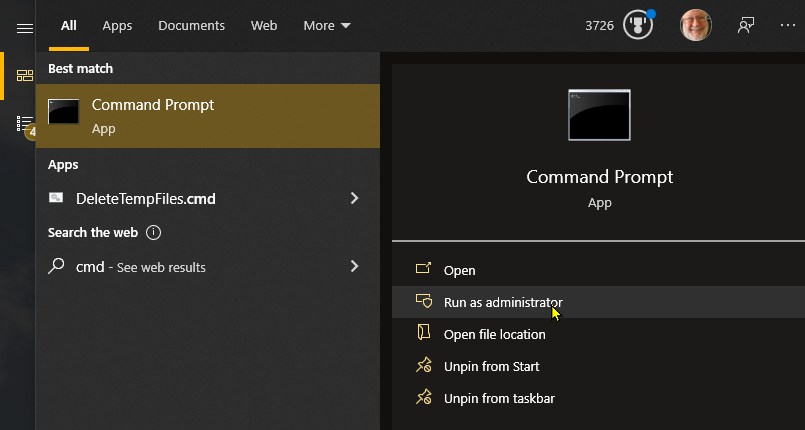Click the left sidebar home layout icon
Image resolution: width=805 pixels, height=430 pixels.
coord(25,76)
